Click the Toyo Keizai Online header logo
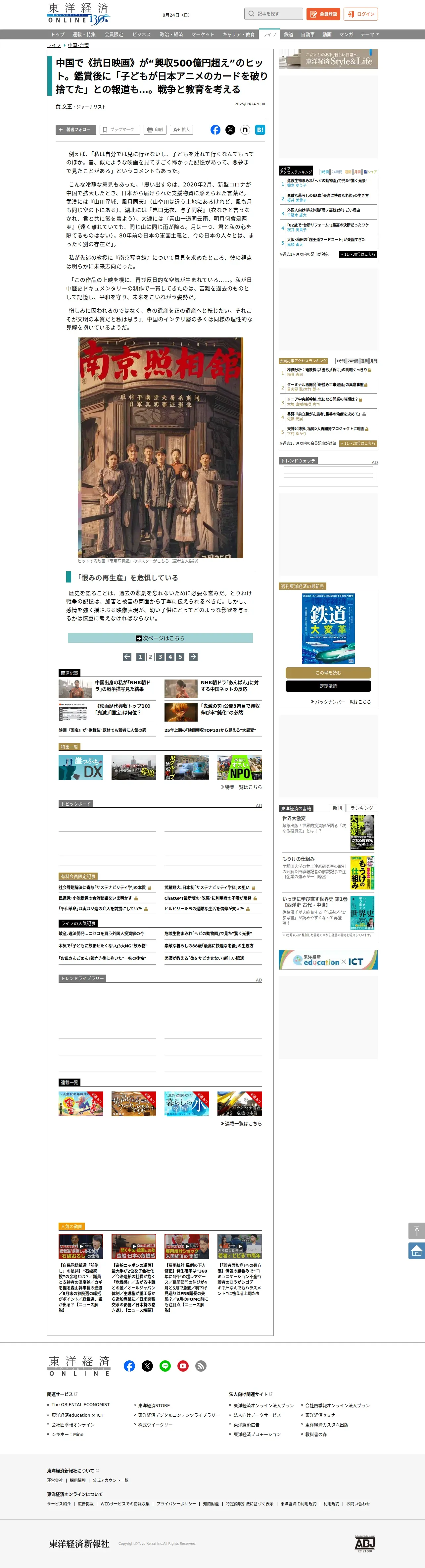Image resolution: width=425 pixels, height=1568 pixels. pyautogui.click(x=78, y=13)
